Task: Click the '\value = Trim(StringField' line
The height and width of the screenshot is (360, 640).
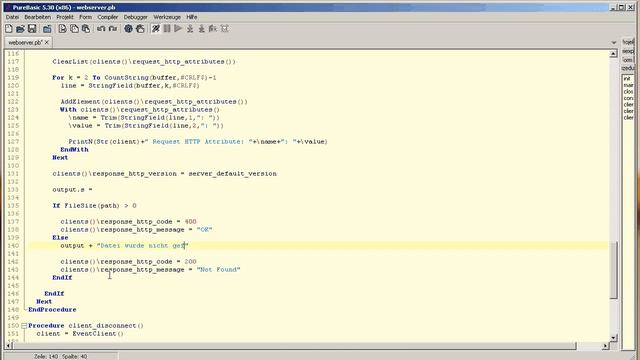Action: coord(146,126)
